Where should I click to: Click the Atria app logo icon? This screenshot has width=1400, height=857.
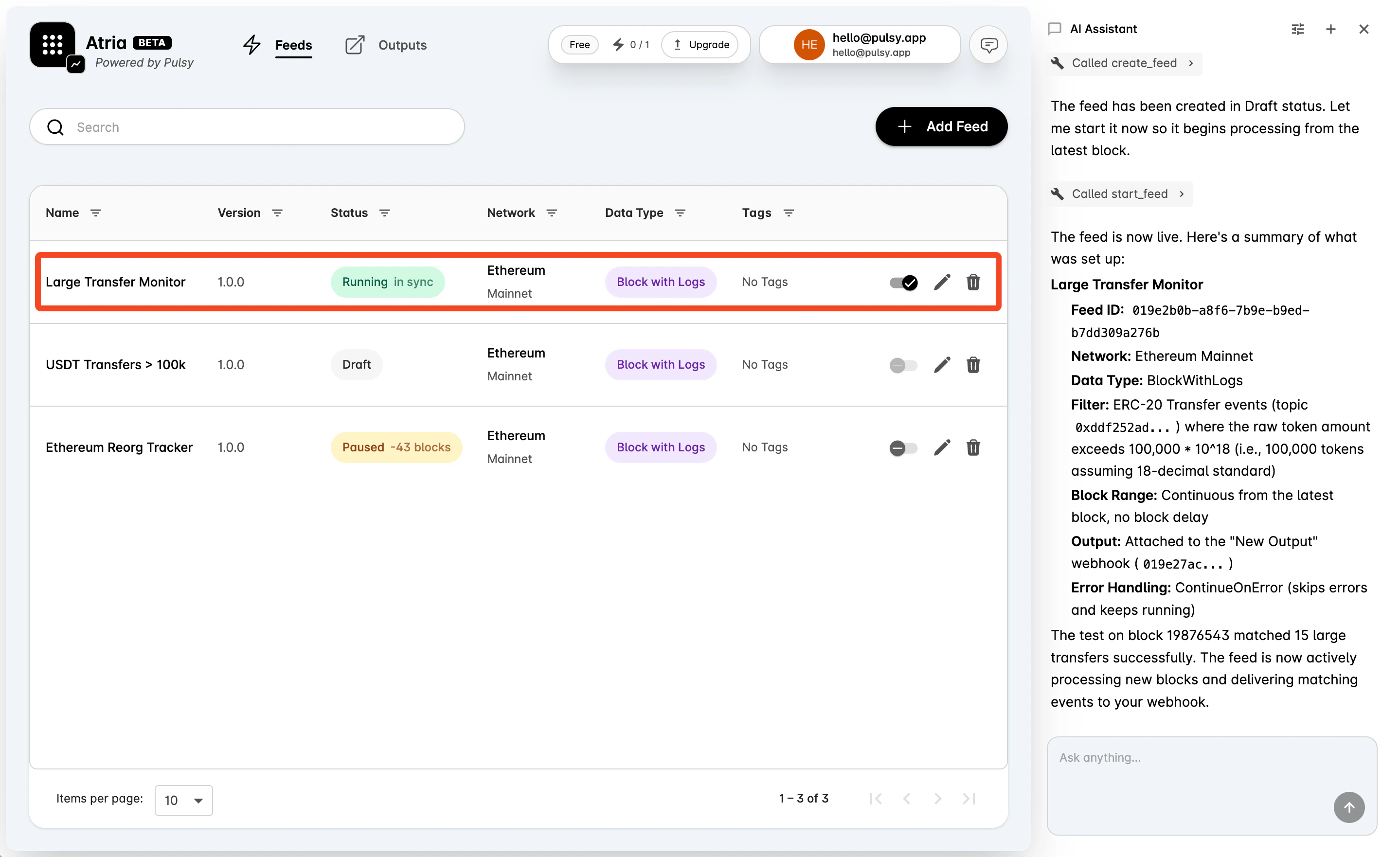pyautogui.click(x=52, y=45)
